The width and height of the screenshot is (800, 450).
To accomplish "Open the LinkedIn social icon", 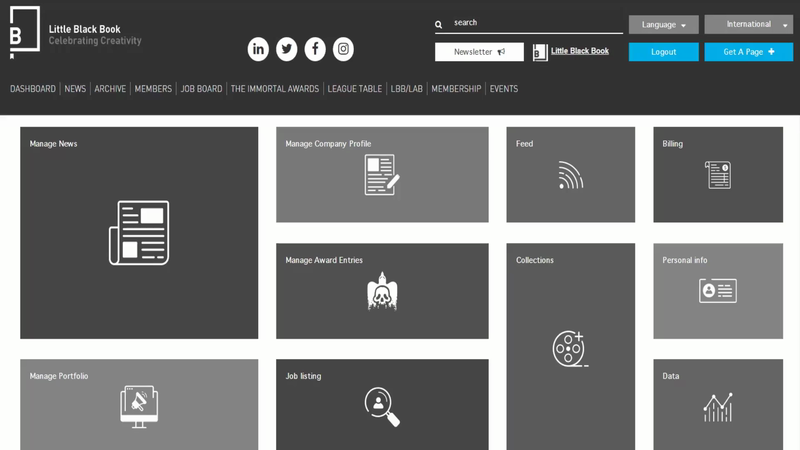I will click(x=258, y=49).
